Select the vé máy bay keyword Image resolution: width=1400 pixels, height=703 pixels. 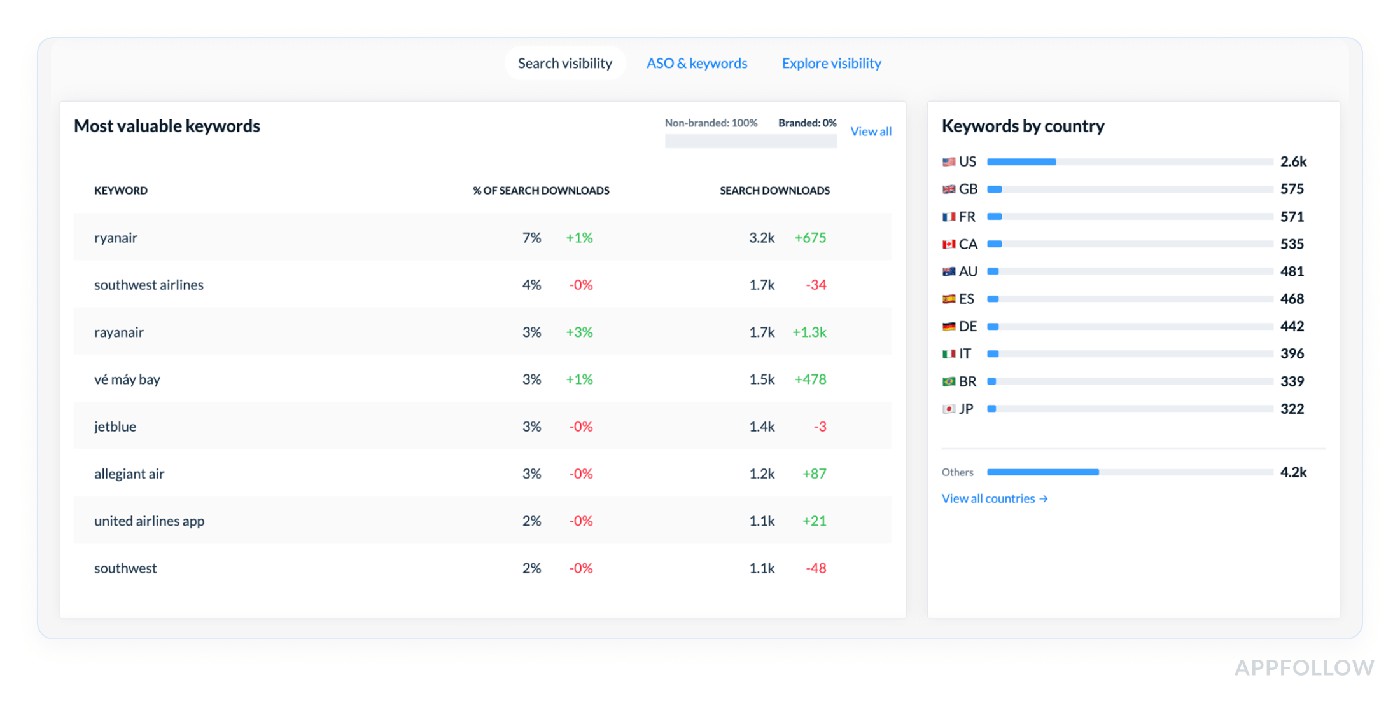127,379
